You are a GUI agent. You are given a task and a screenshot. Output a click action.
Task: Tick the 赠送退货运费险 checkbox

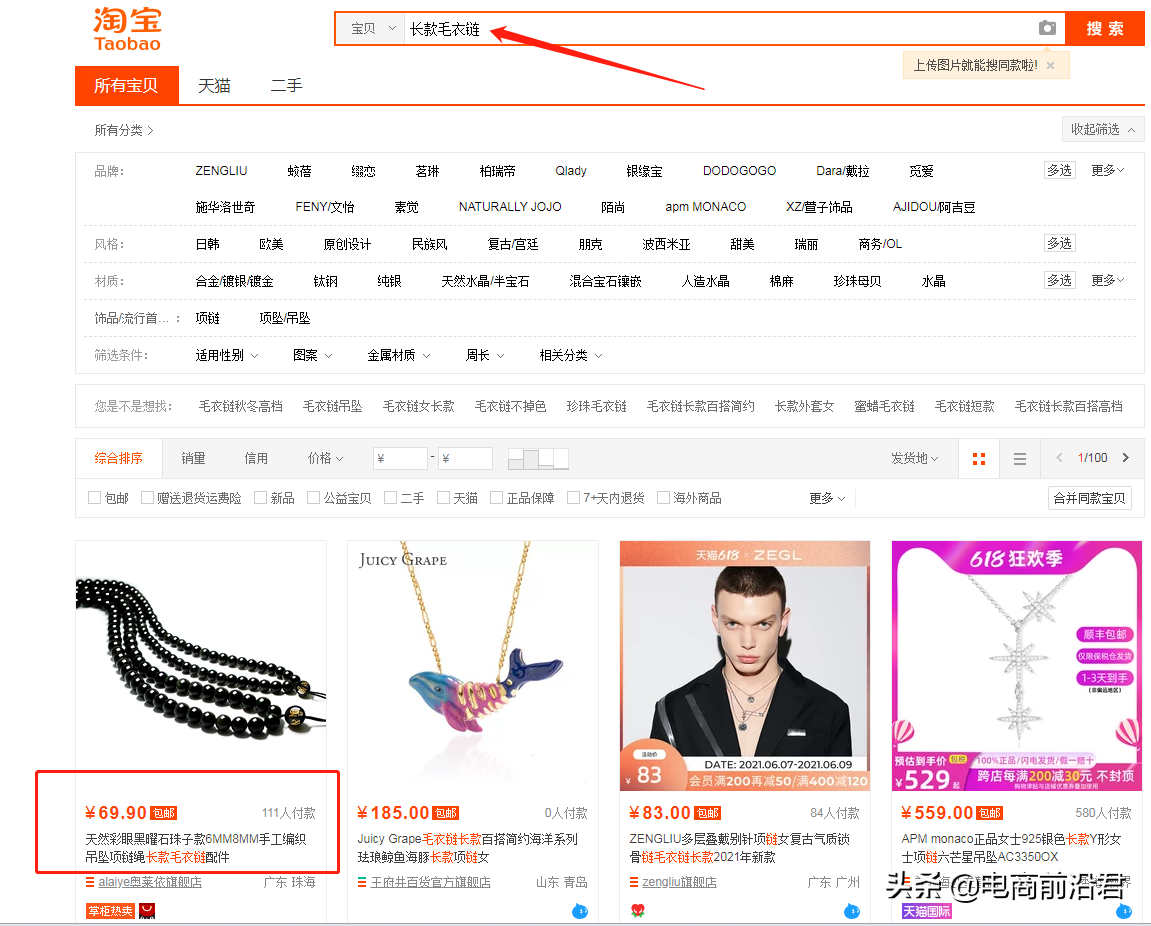point(147,498)
